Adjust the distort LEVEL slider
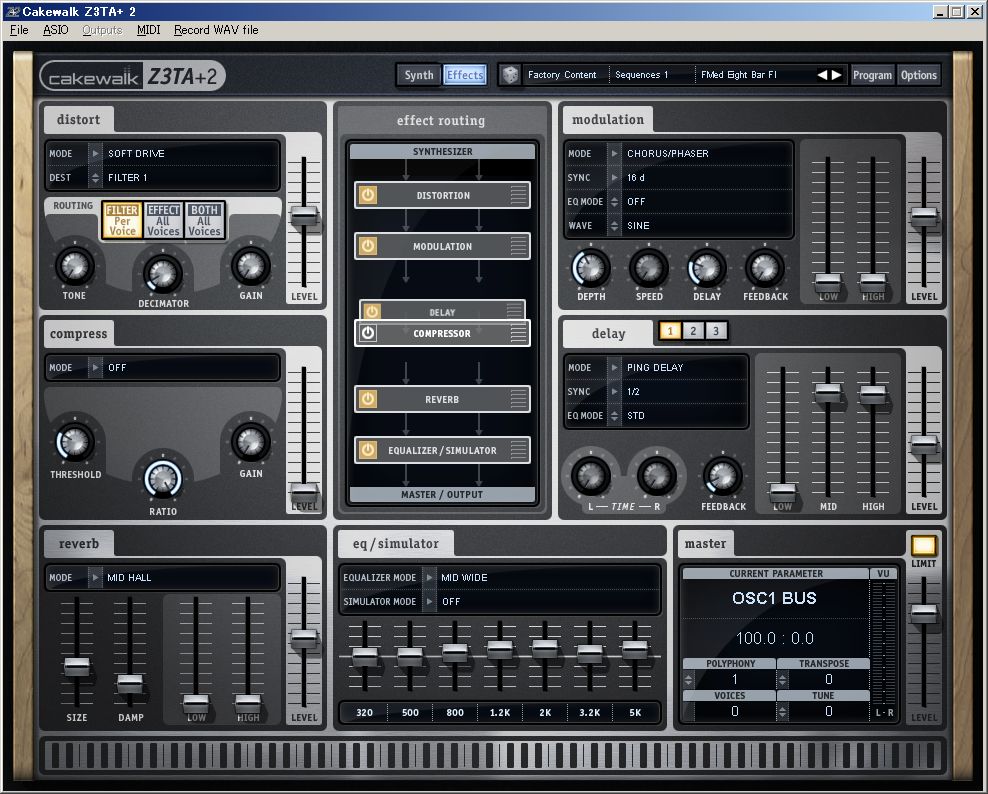 [x=304, y=216]
